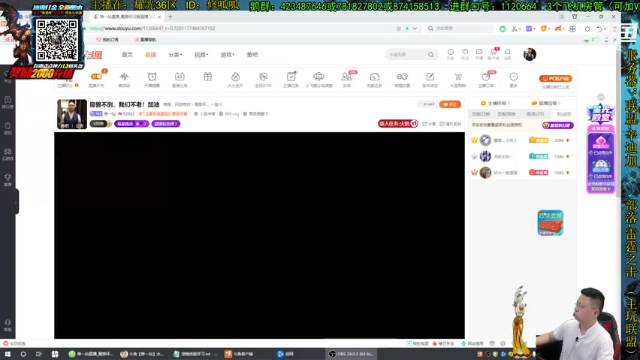Viewport: 640px width, 360px height.
Task: Switch to the second ranking tab
Action: 507,114
